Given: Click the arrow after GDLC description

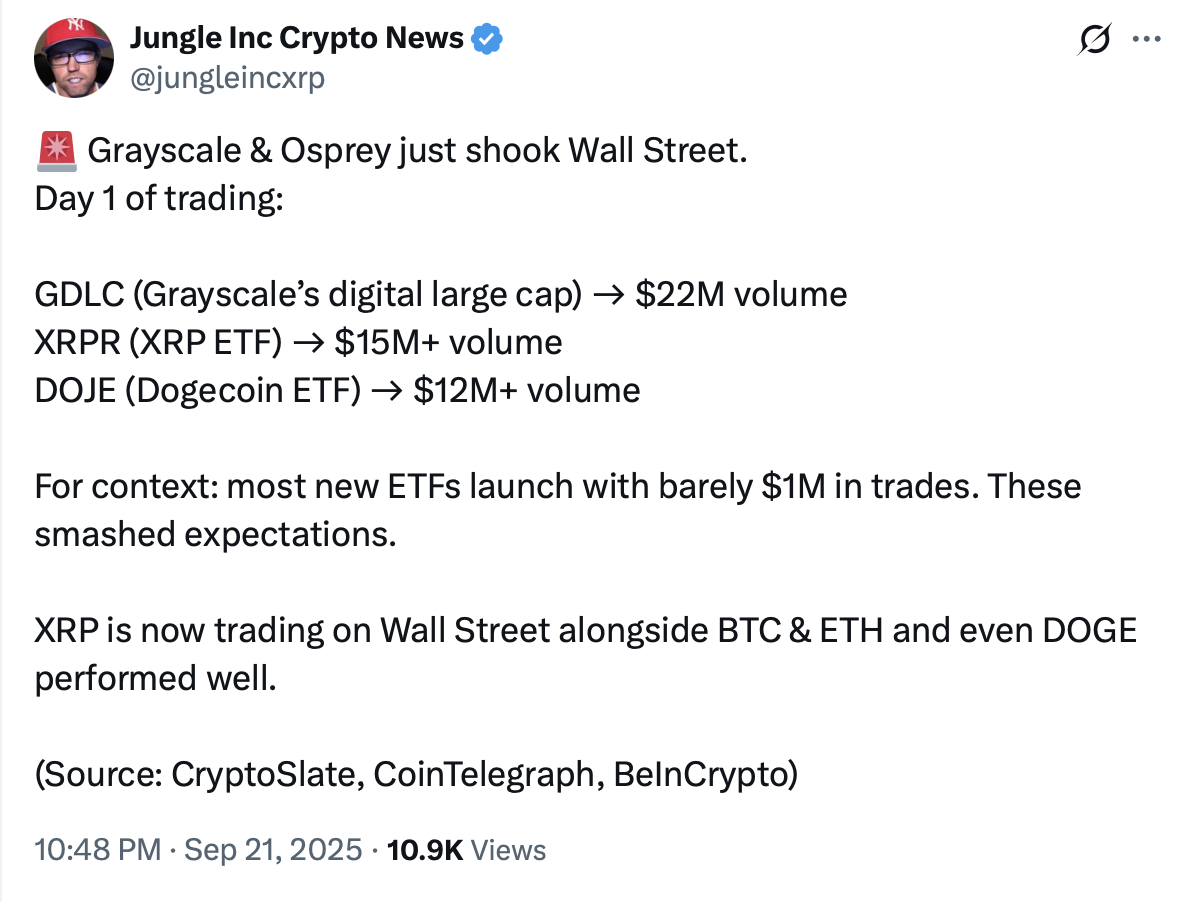Looking at the screenshot, I should 608,295.
